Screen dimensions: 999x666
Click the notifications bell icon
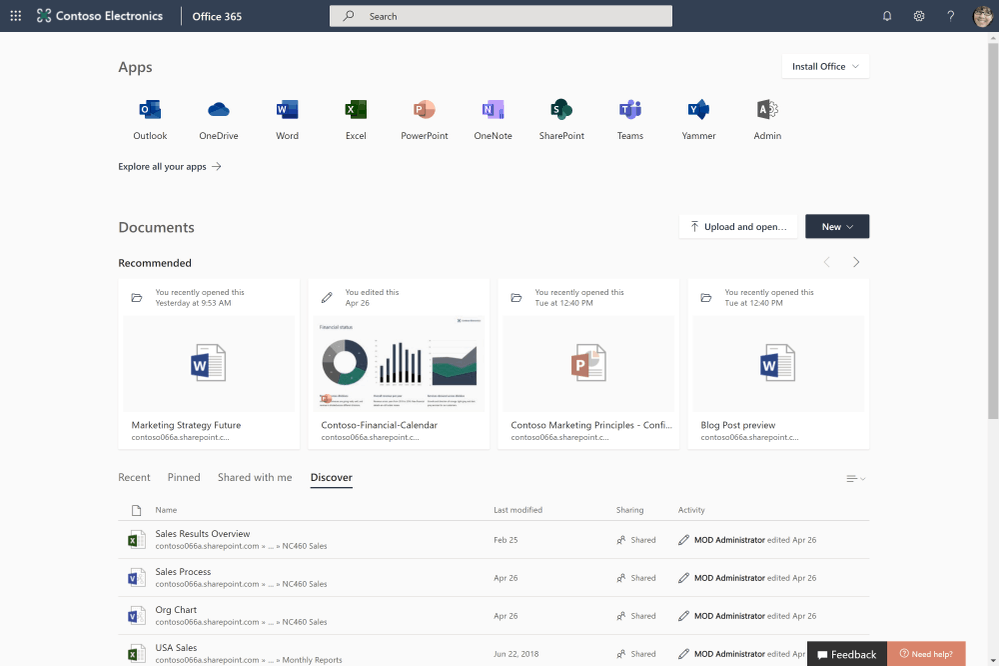tap(887, 16)
